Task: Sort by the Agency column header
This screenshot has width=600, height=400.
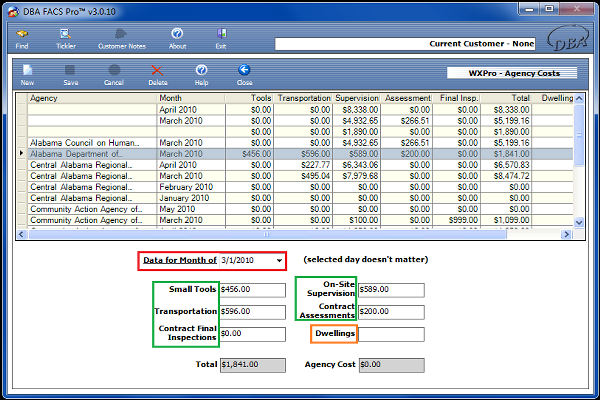Action: 92,98
